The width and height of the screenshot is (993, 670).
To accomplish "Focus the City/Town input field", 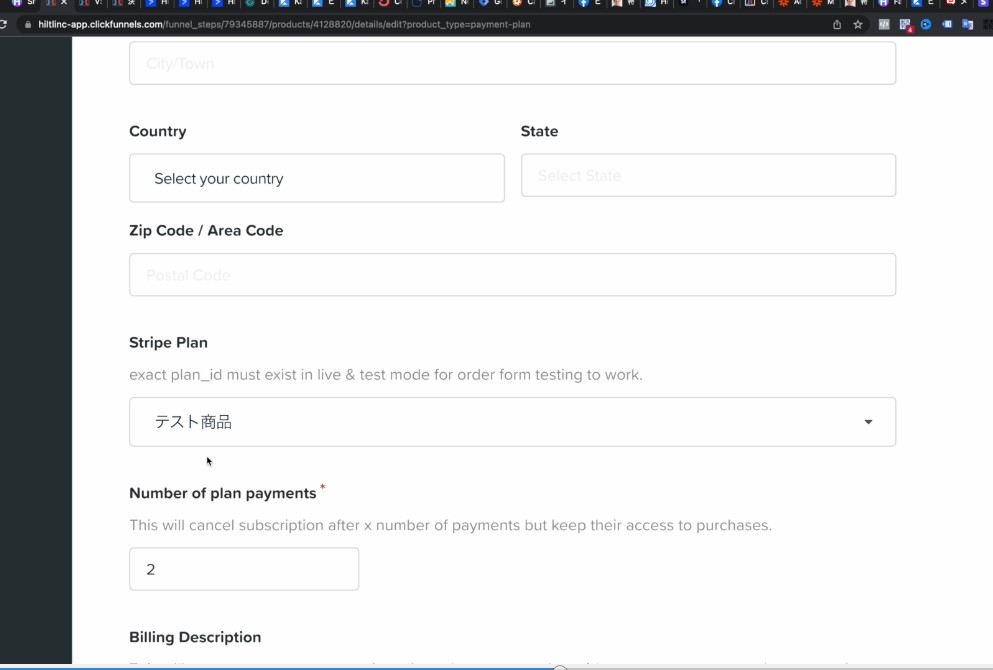I will tap(512, 63).
